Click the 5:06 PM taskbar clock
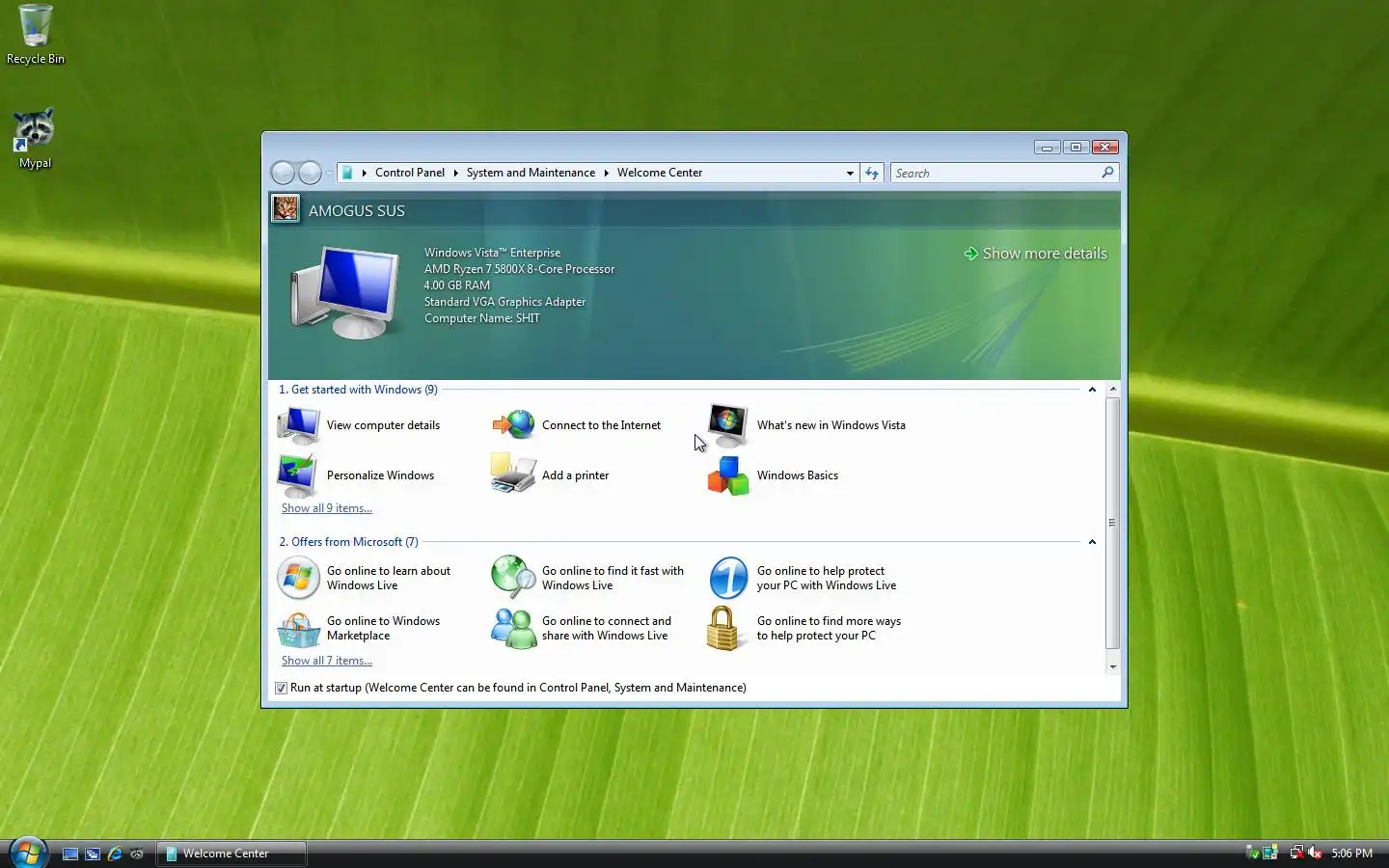This screenshot has height=868, width=1389. coord(1351,854)
